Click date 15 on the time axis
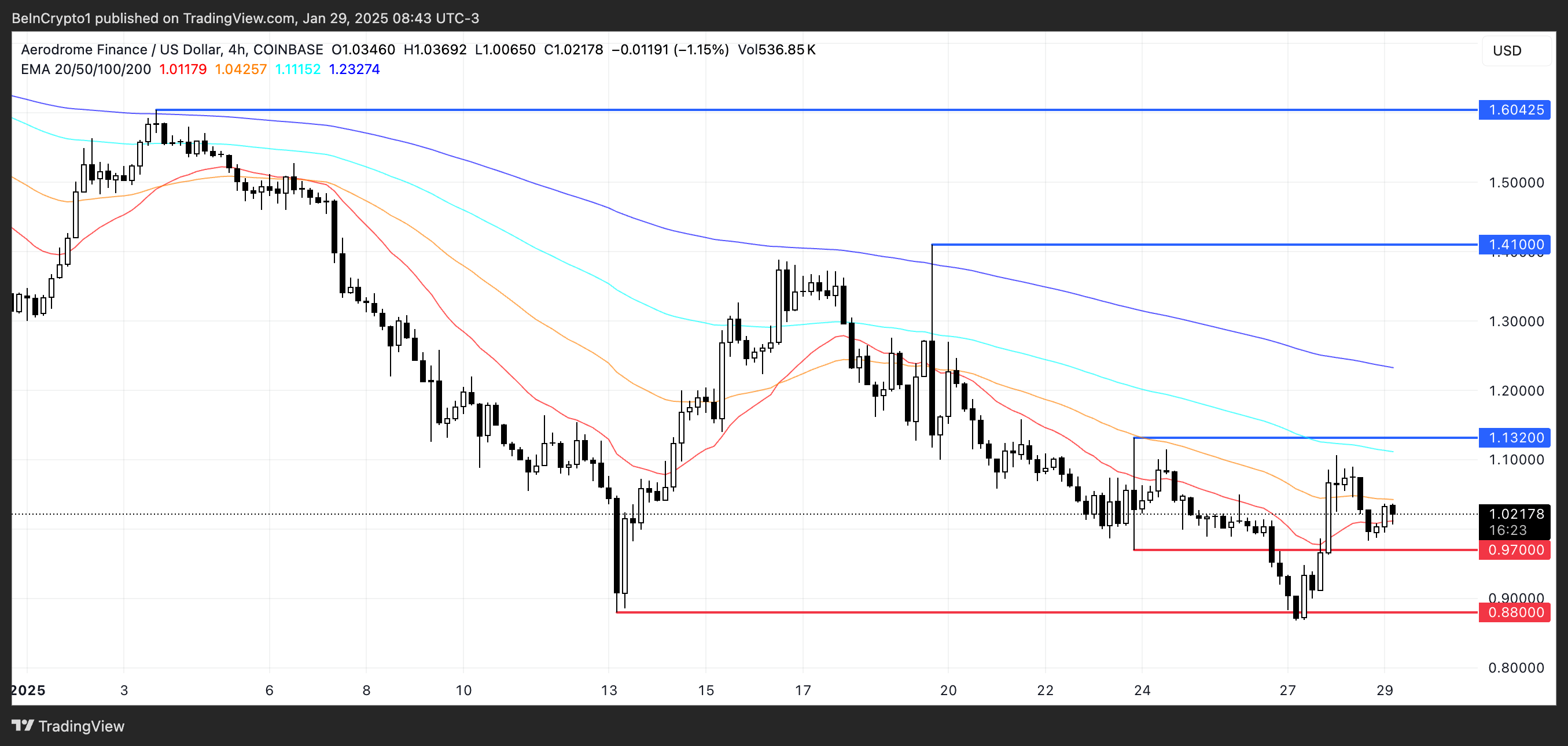Viewport: 1568px width, 746px height. pos(706,690)
